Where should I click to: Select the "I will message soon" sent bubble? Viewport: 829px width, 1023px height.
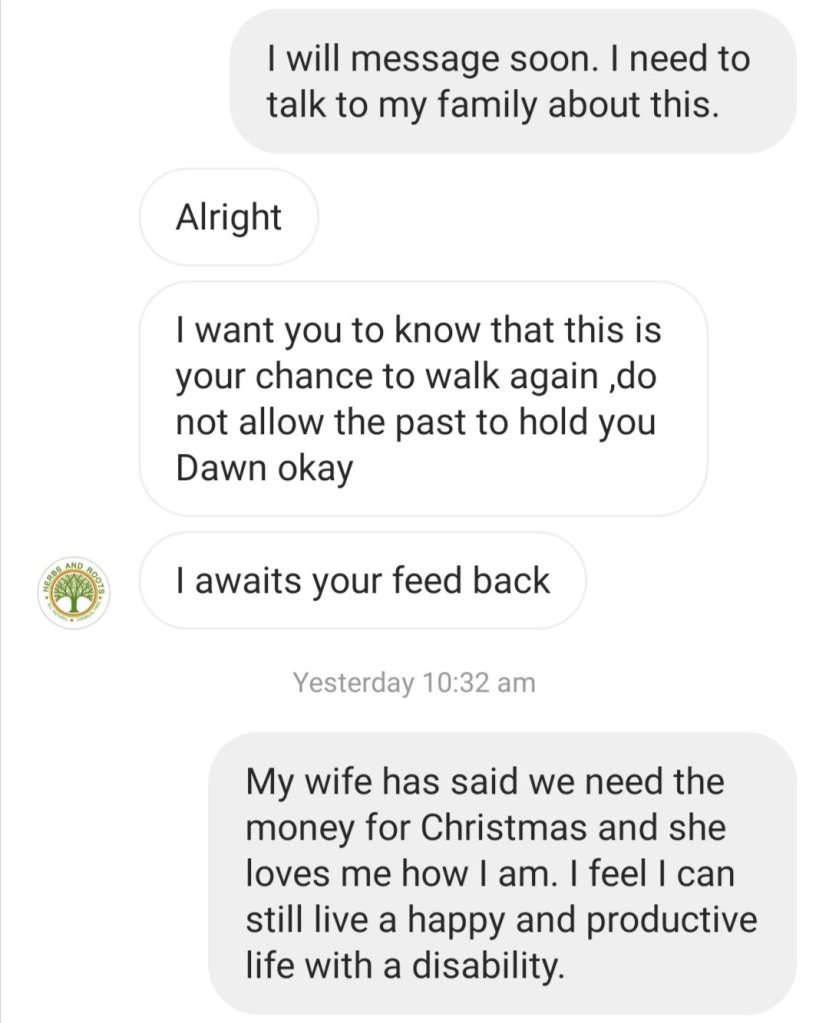[512, 81]
